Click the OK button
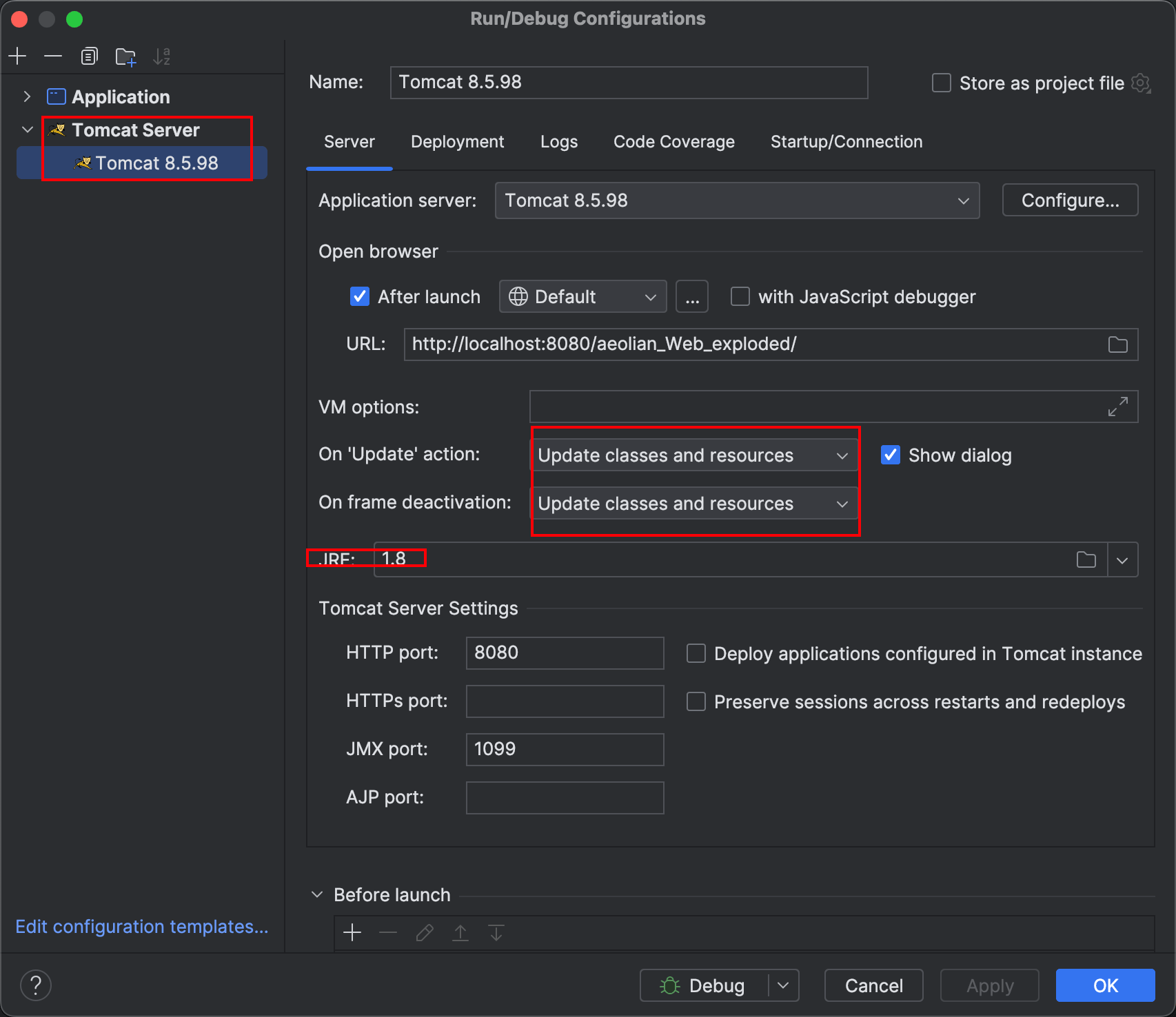The image size is (1176, 1017). pos(1105,985)
